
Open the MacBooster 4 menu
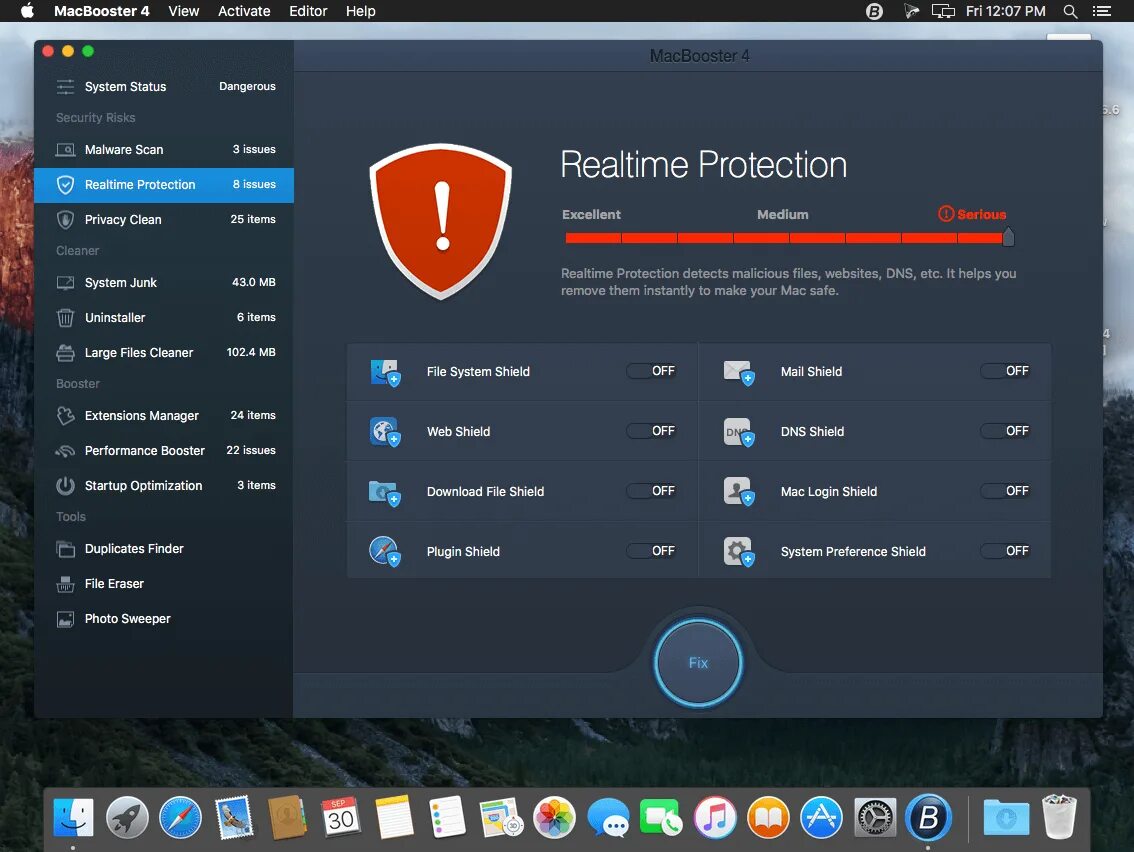101,11
